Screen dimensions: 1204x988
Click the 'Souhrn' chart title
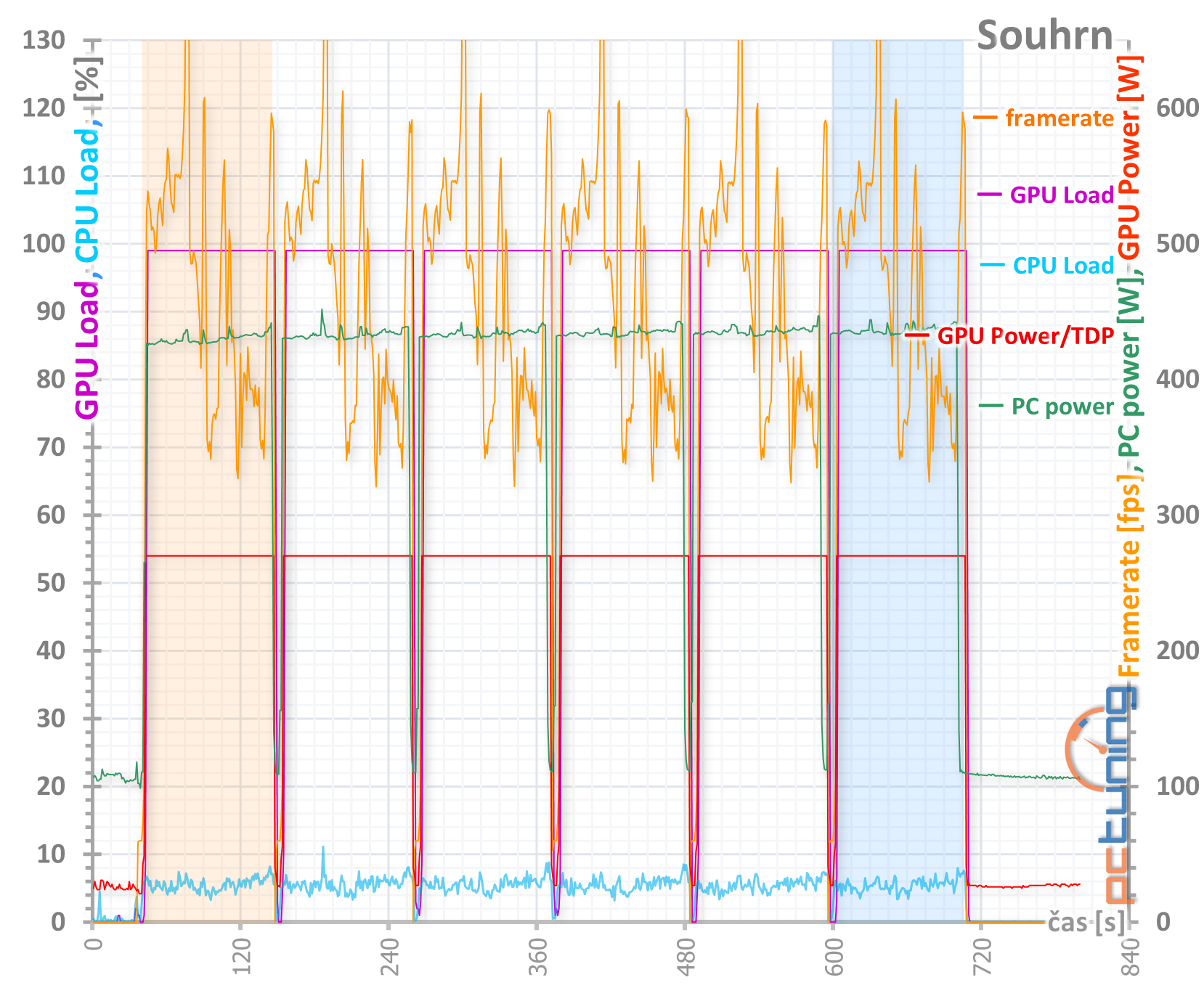tap(1044, 36)
